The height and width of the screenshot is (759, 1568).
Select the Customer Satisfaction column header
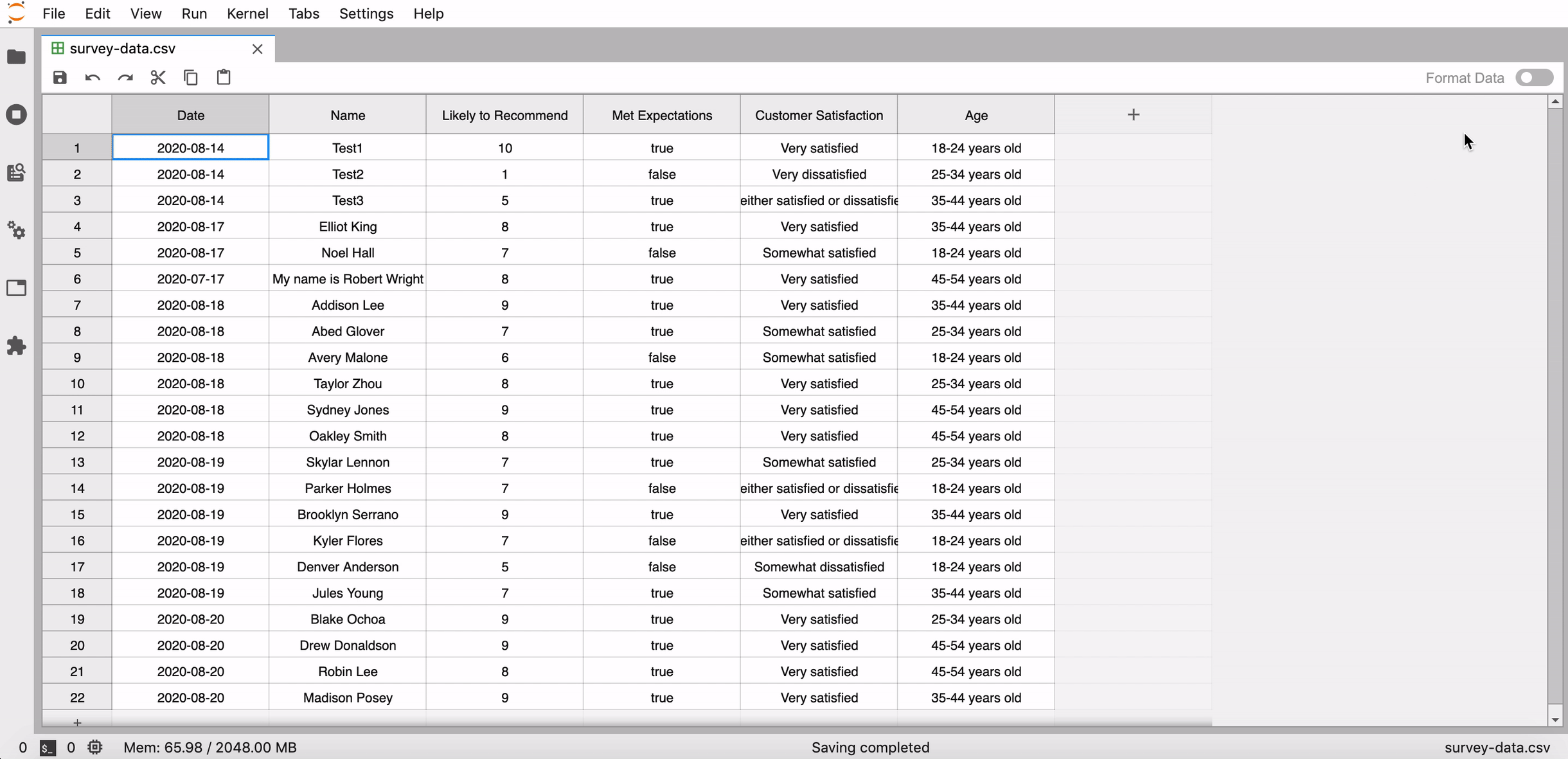[x=819, y=115]
